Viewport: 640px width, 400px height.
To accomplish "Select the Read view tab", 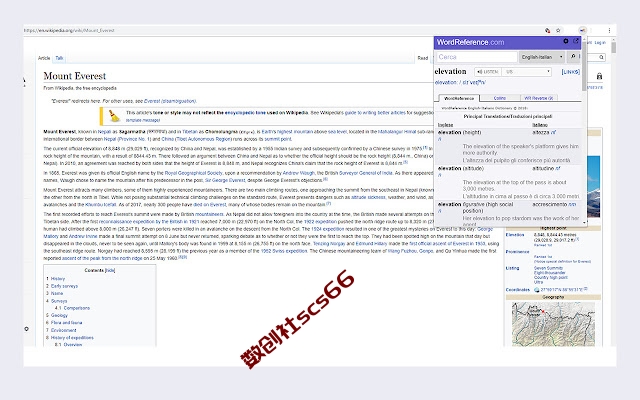I will (x=423, y=58).
